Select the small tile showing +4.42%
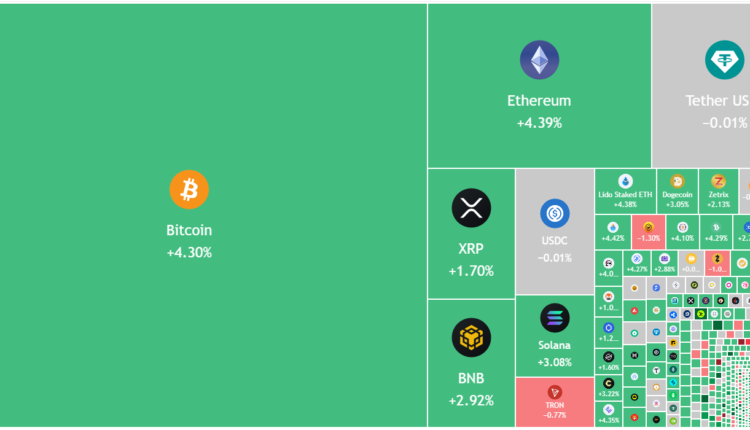 (613, 232)
